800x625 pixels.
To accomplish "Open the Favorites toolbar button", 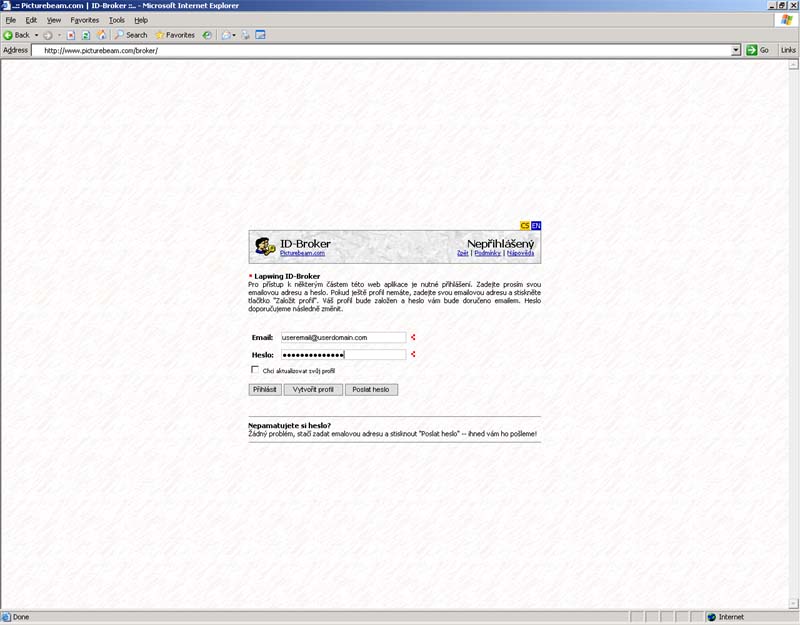I will pyautogui.click(x=174, y=35).
